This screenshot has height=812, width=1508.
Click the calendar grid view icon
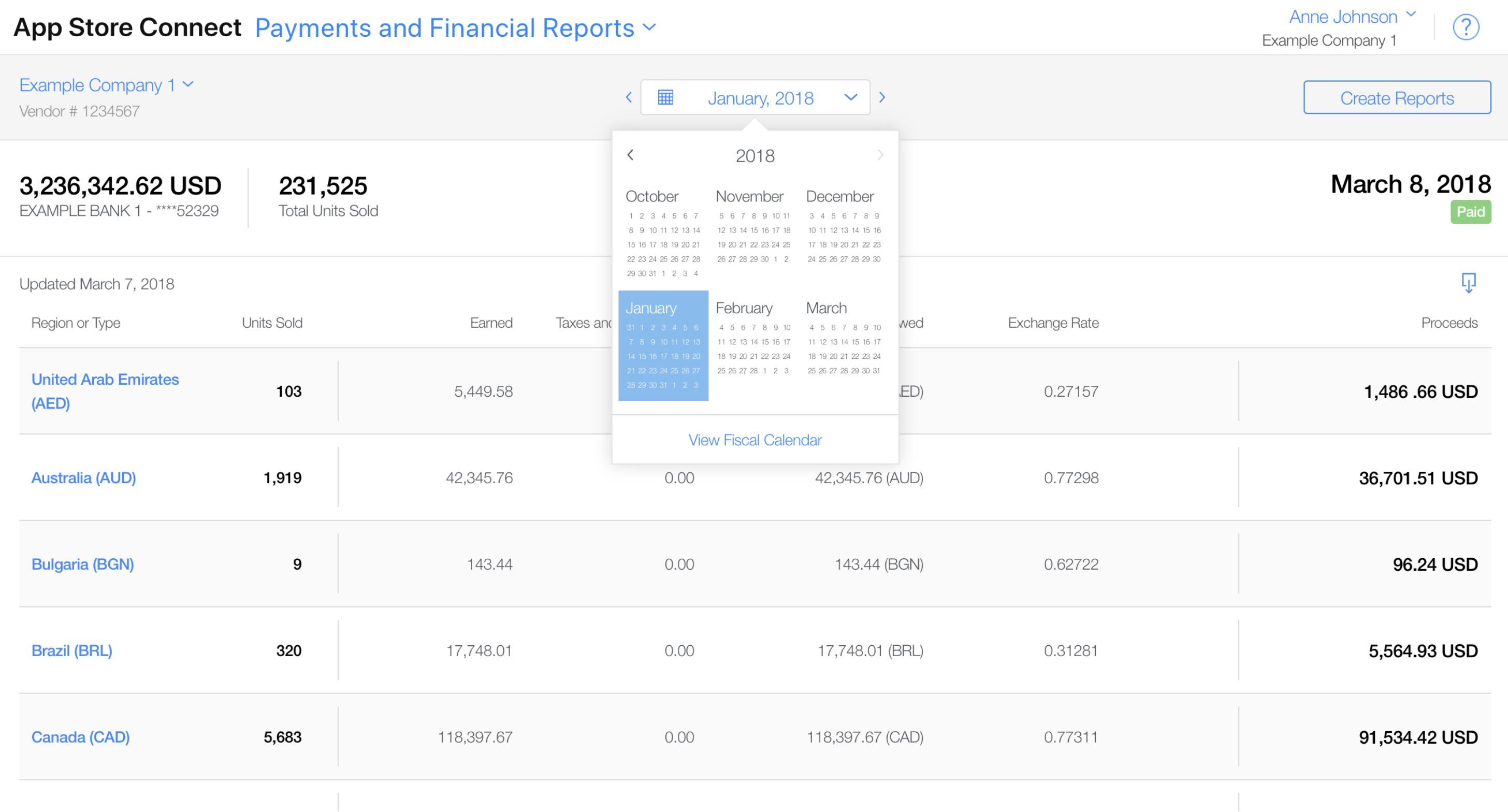point(663,97)
